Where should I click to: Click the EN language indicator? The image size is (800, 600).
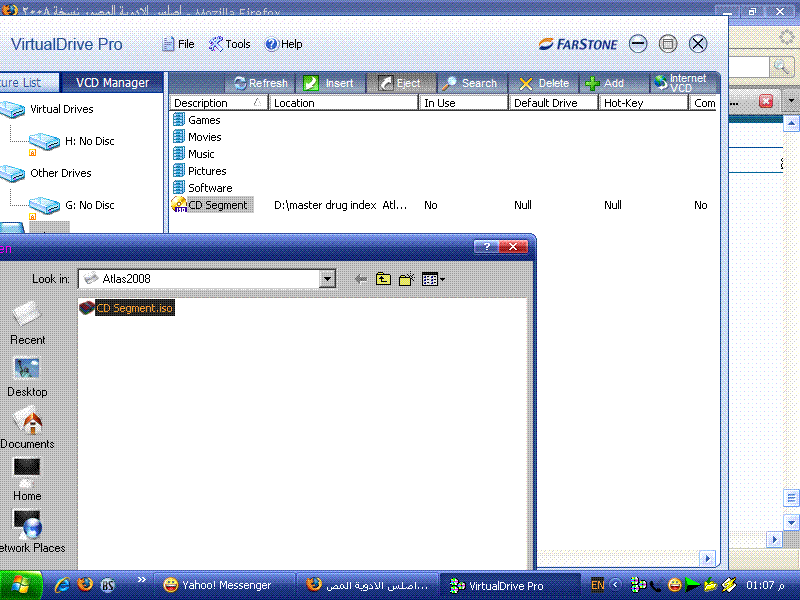(597, 585)
